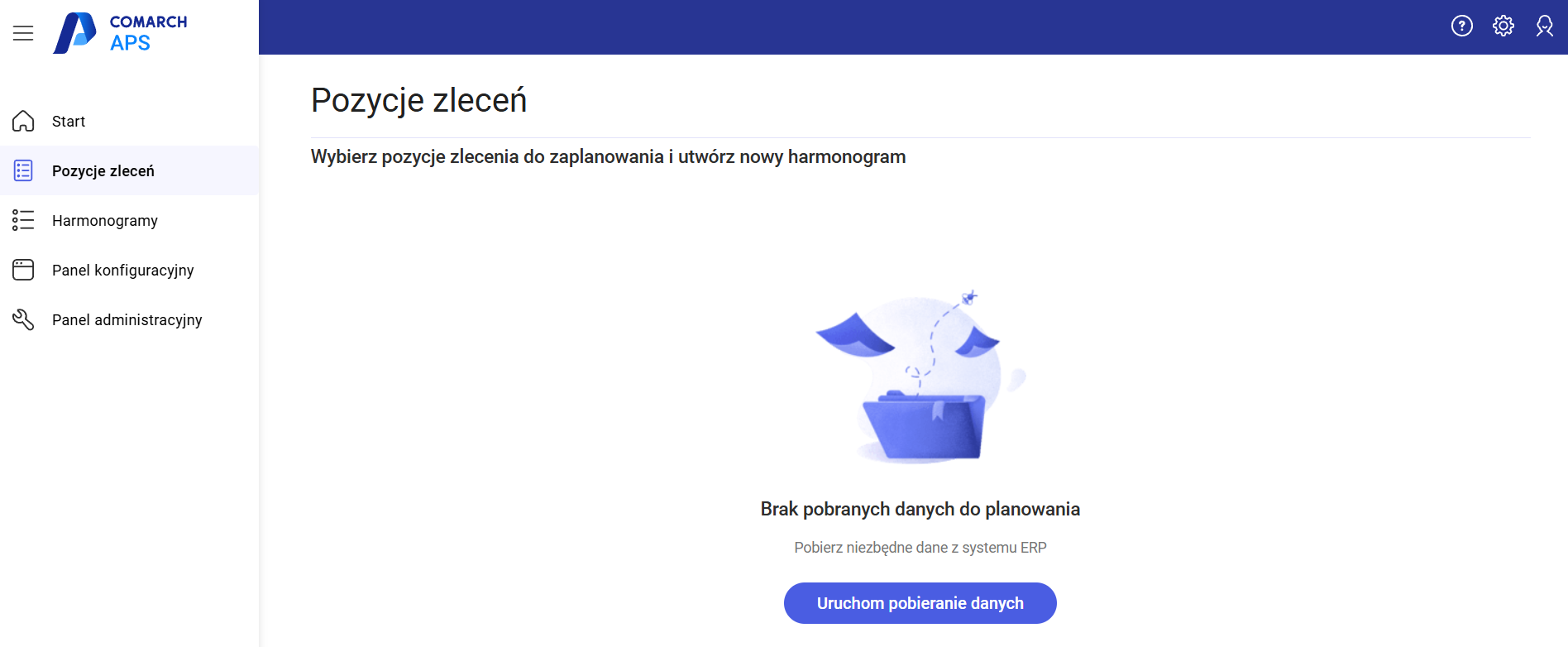Viewport: 1568px width, 647px height.
Task: Open settings with the gear icon
Action: [1503, 26]
